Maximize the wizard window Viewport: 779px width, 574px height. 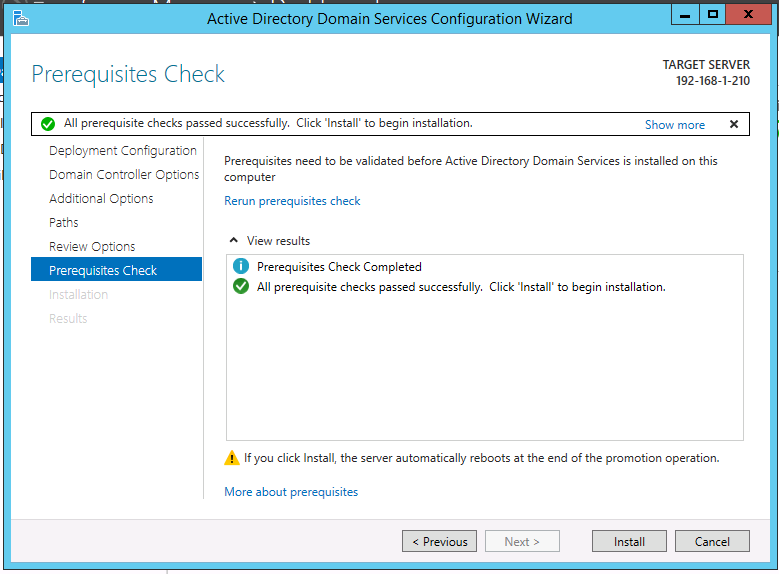click(x=713, y=14)
